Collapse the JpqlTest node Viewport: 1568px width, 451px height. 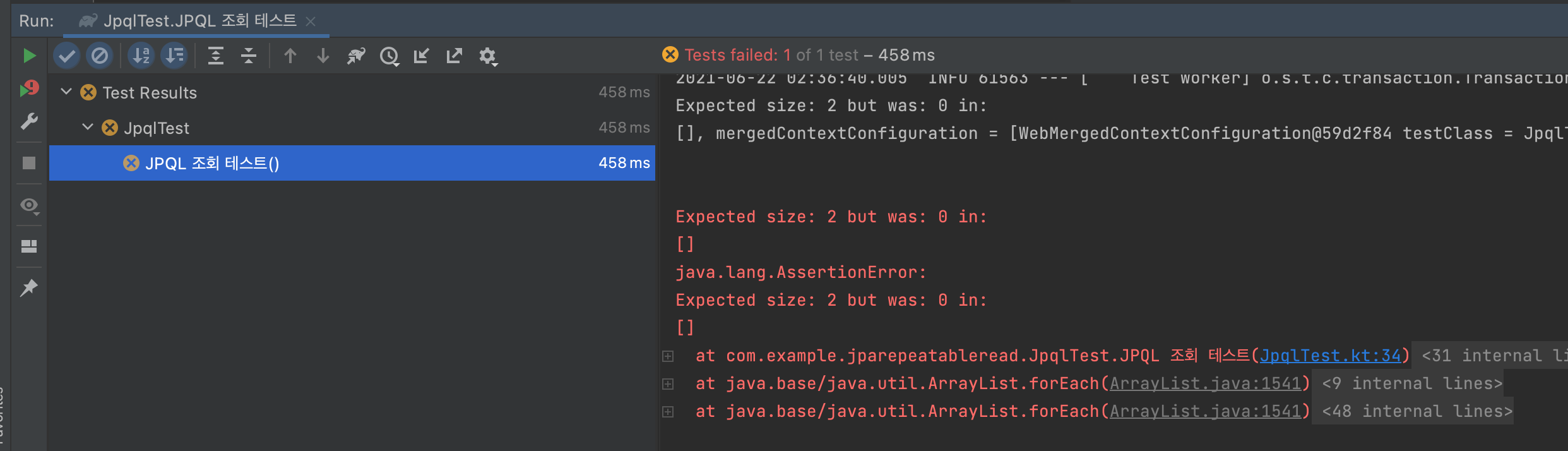(x=88, y=128)
